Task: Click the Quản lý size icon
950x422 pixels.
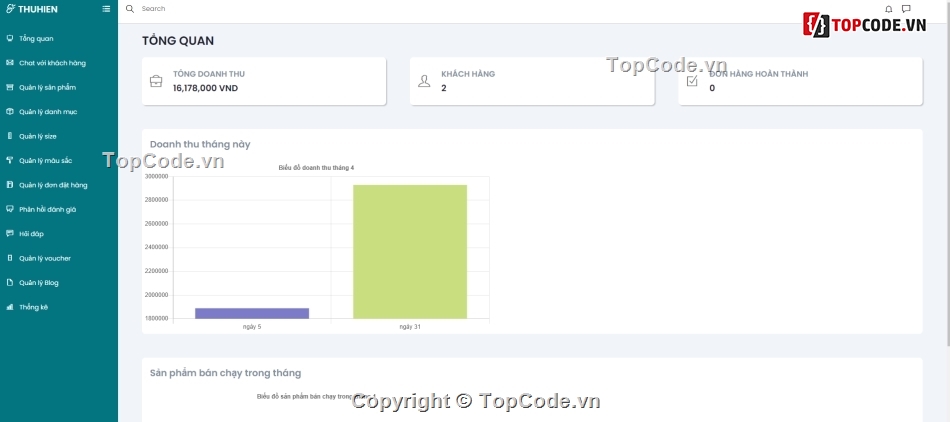Action: click(9, 136)
